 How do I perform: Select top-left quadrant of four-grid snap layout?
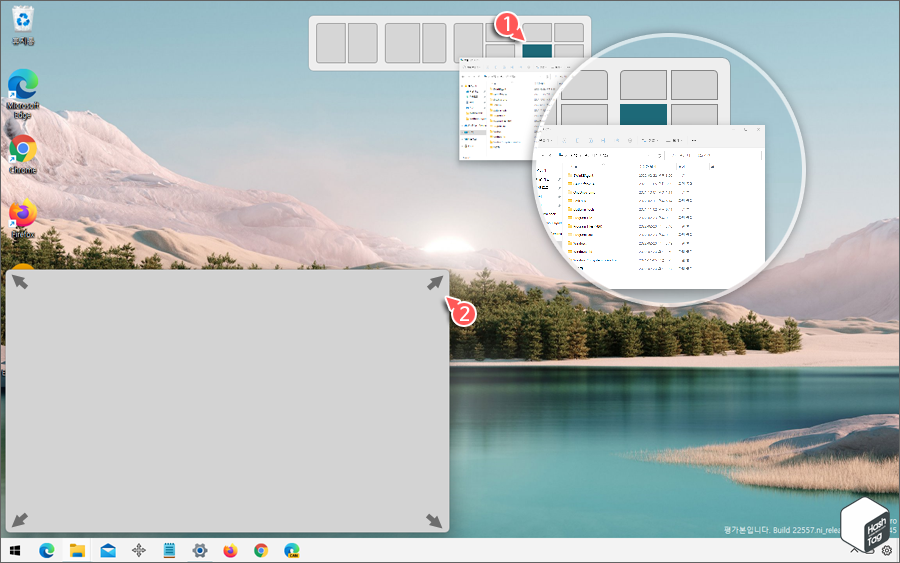(x=537, y=32)
